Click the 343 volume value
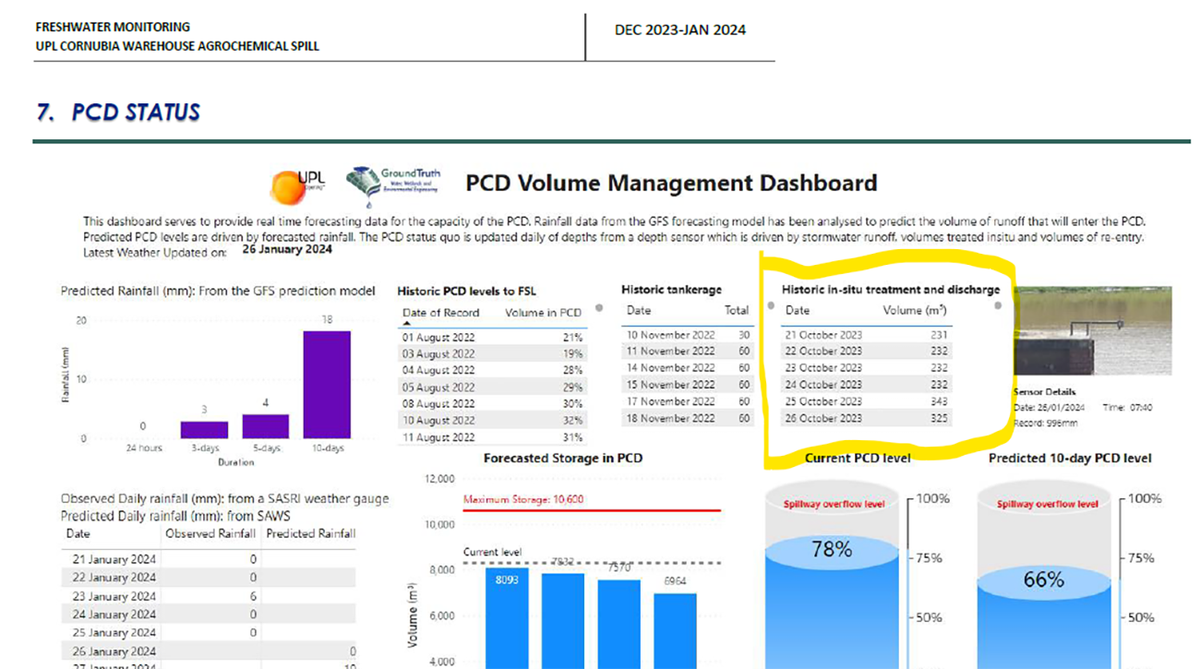 pos(937,401)
